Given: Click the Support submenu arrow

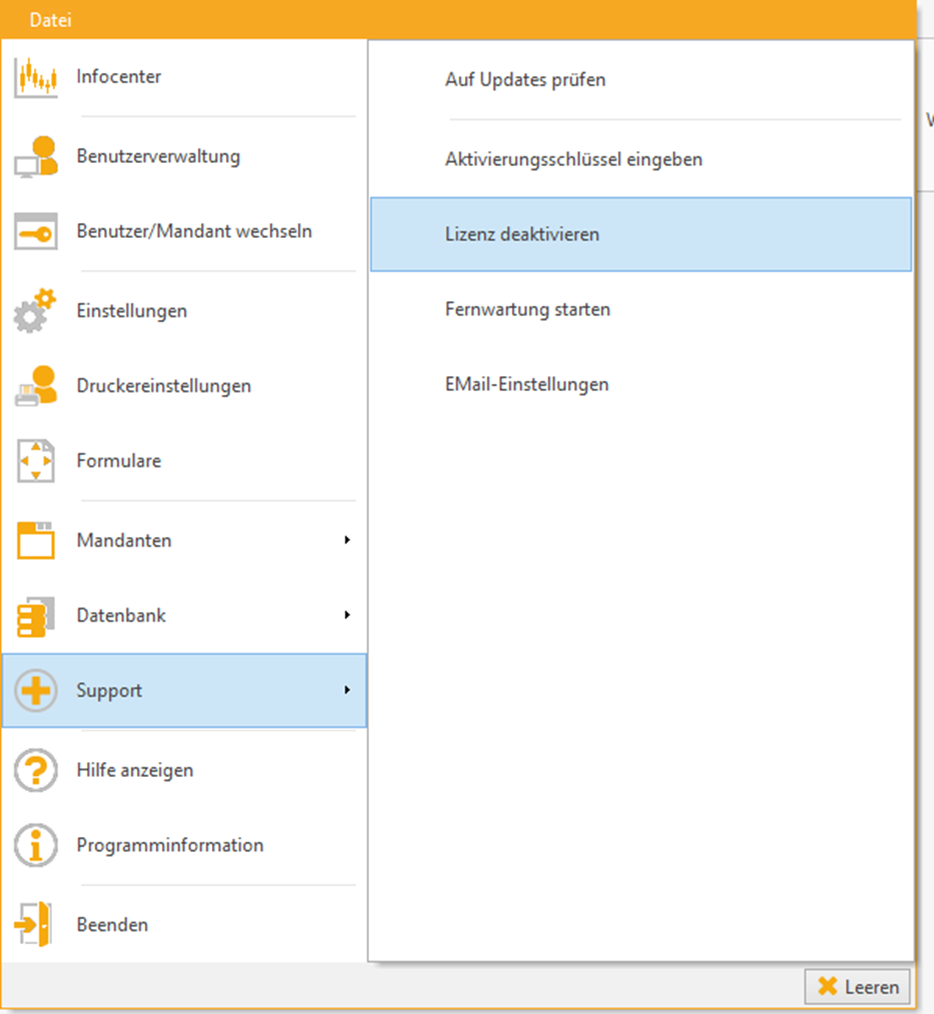Looking at the screenshot, I should click(347, 690).
